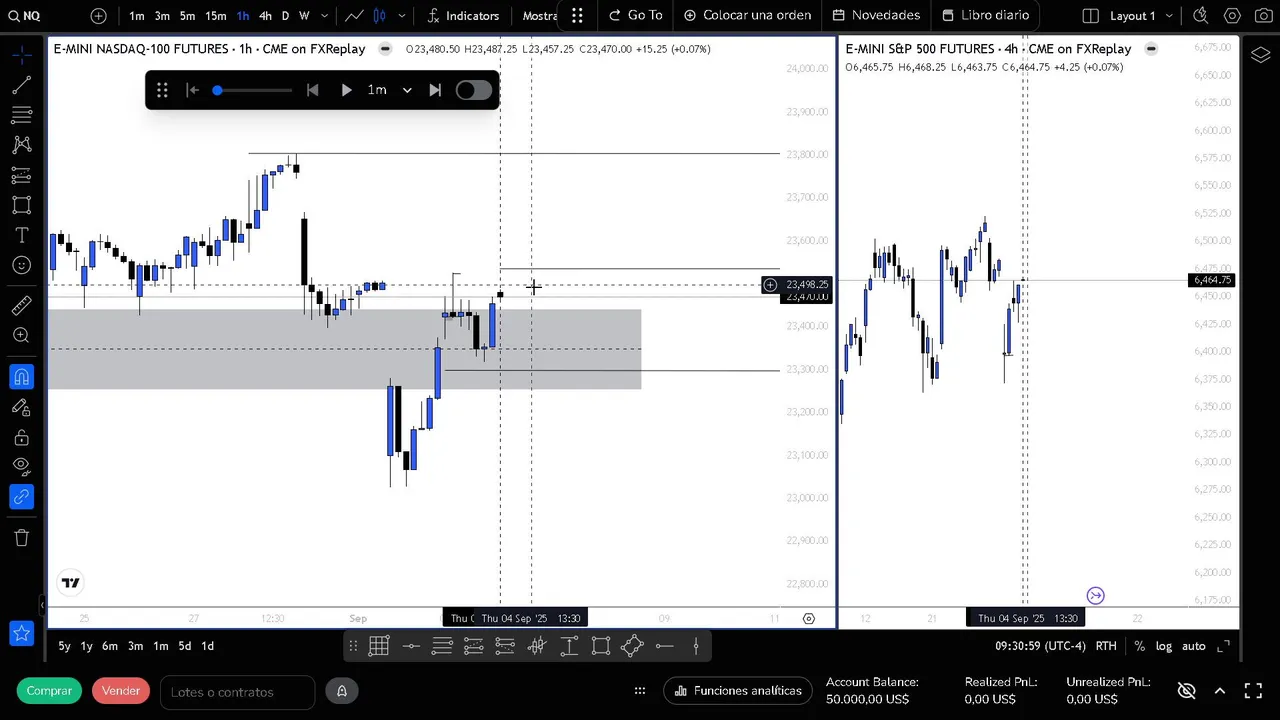Take a chart snapshot with camera icon
Viewport: 1280px width, 720px height.
point(1262,15)
